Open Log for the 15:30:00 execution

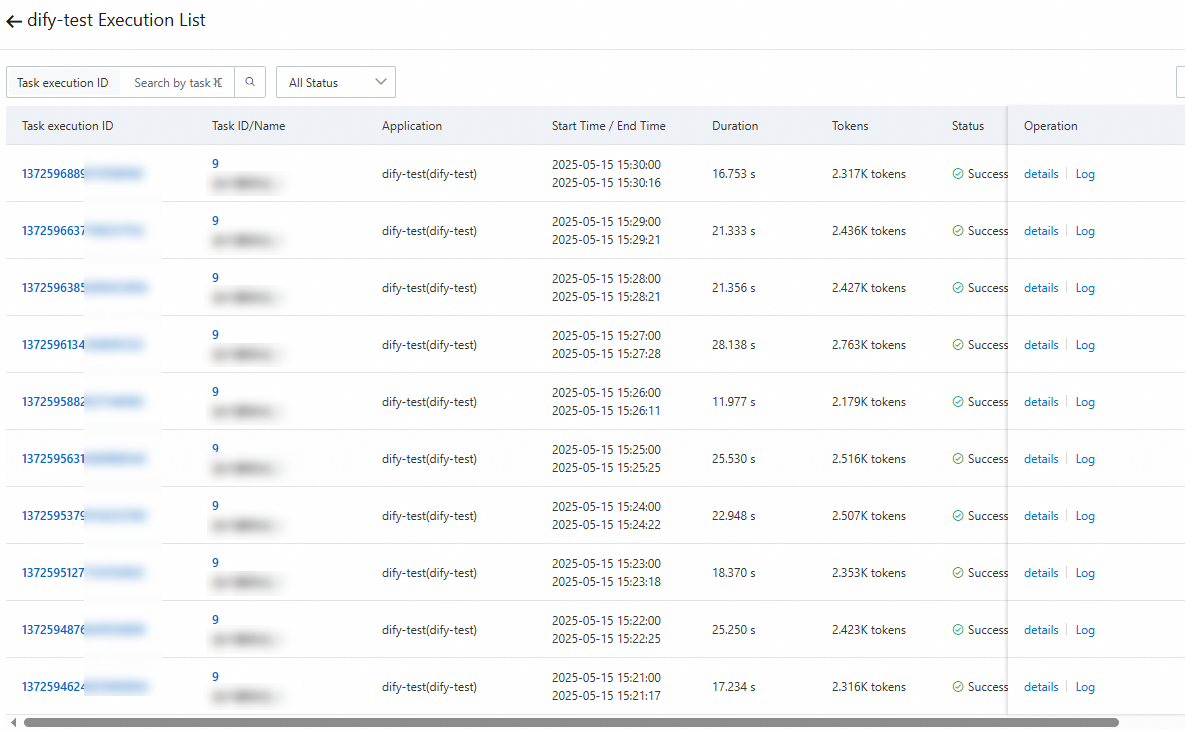(1084, 174)
